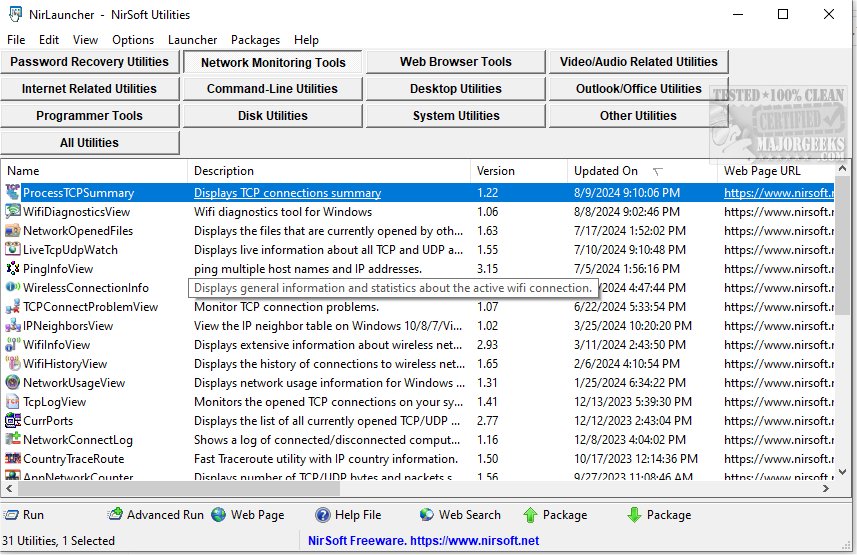Switch to Password Recovery Utilities group
857x555 pixels.
[90, 62]
